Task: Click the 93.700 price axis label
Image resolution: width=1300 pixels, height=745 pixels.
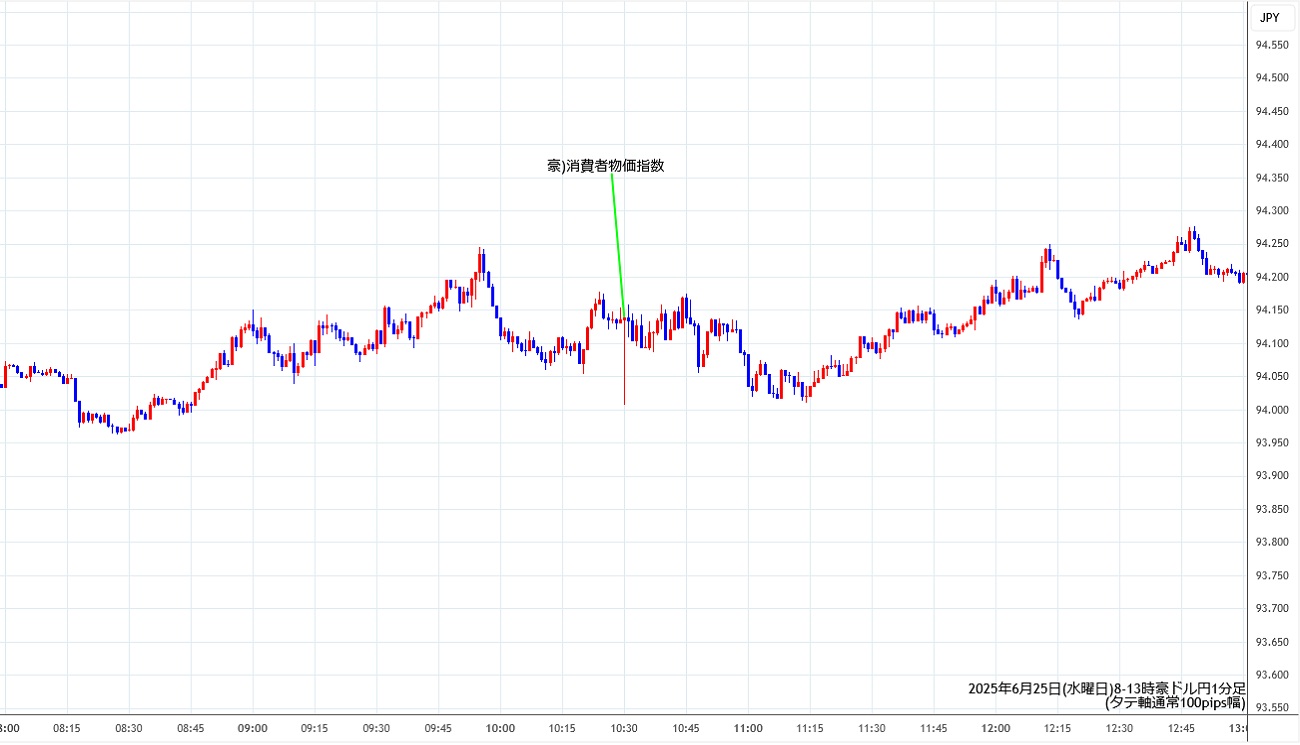Action: click(x=1272, y=608)
